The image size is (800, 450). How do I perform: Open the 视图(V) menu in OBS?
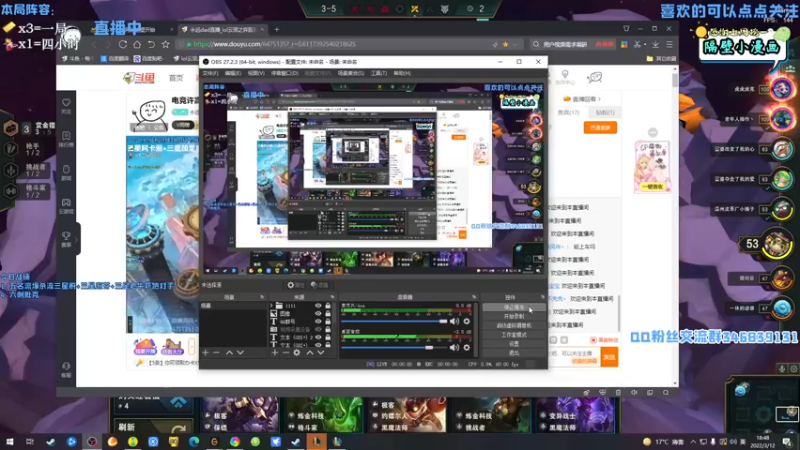point(256,73)
